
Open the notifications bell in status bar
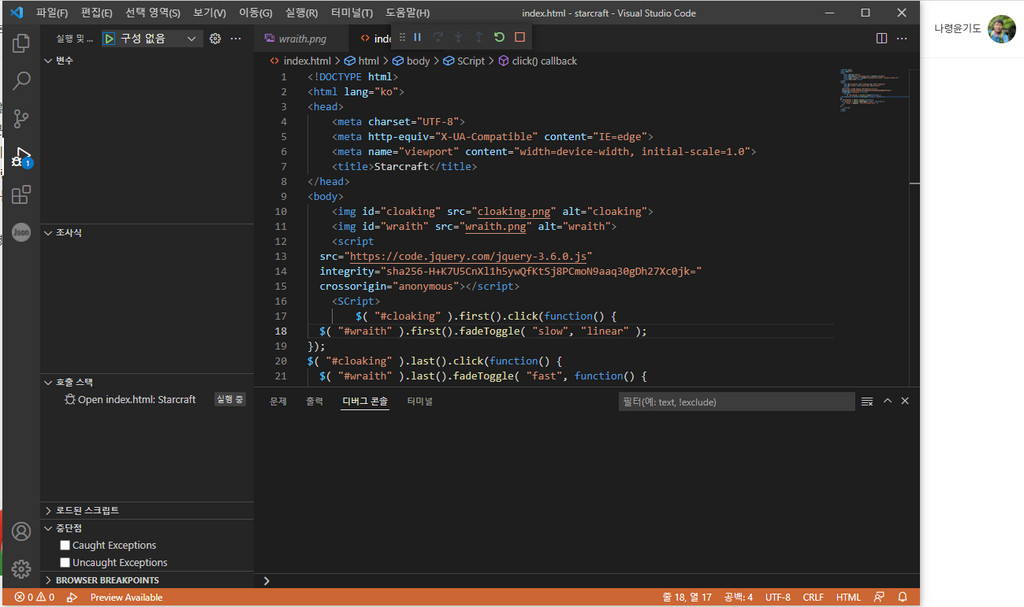[903, 597]
